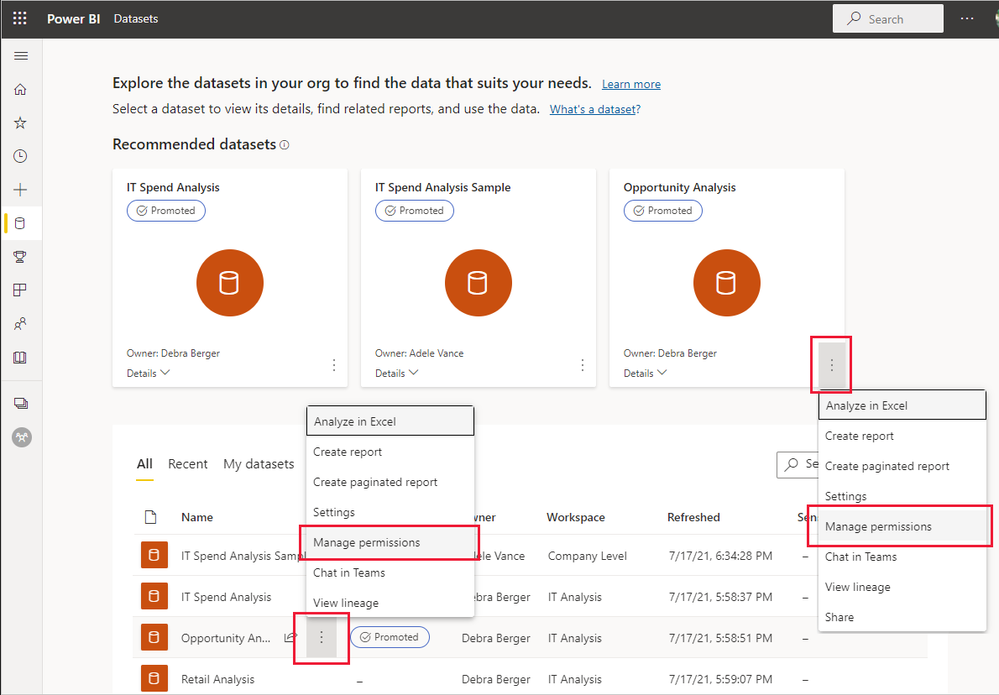Open Favorites star icon in sidebar
This screenshot has width=999, height=695.
(x=20, y=123)
